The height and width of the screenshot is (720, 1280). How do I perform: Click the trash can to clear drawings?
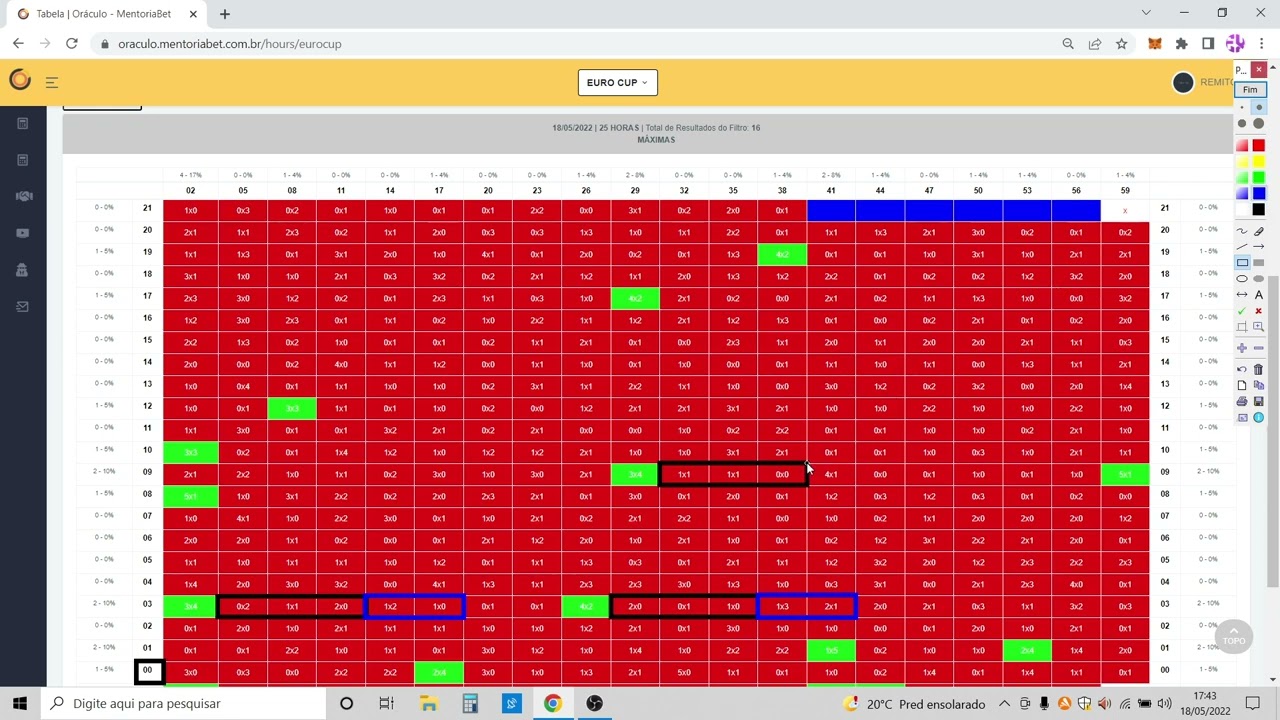click(1258, 369)
